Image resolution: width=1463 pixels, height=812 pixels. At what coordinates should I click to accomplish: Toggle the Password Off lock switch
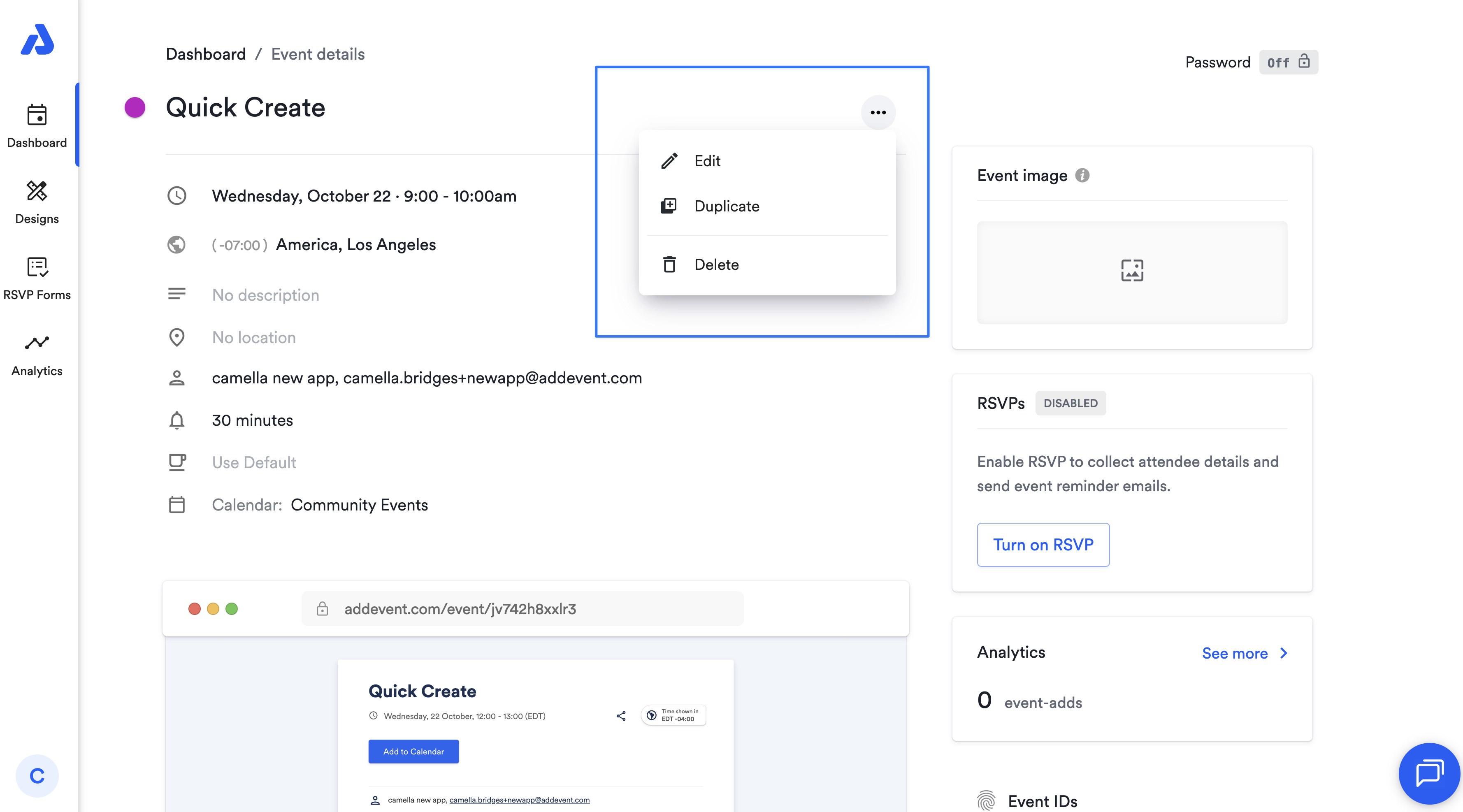click(x=1287, y=62)
